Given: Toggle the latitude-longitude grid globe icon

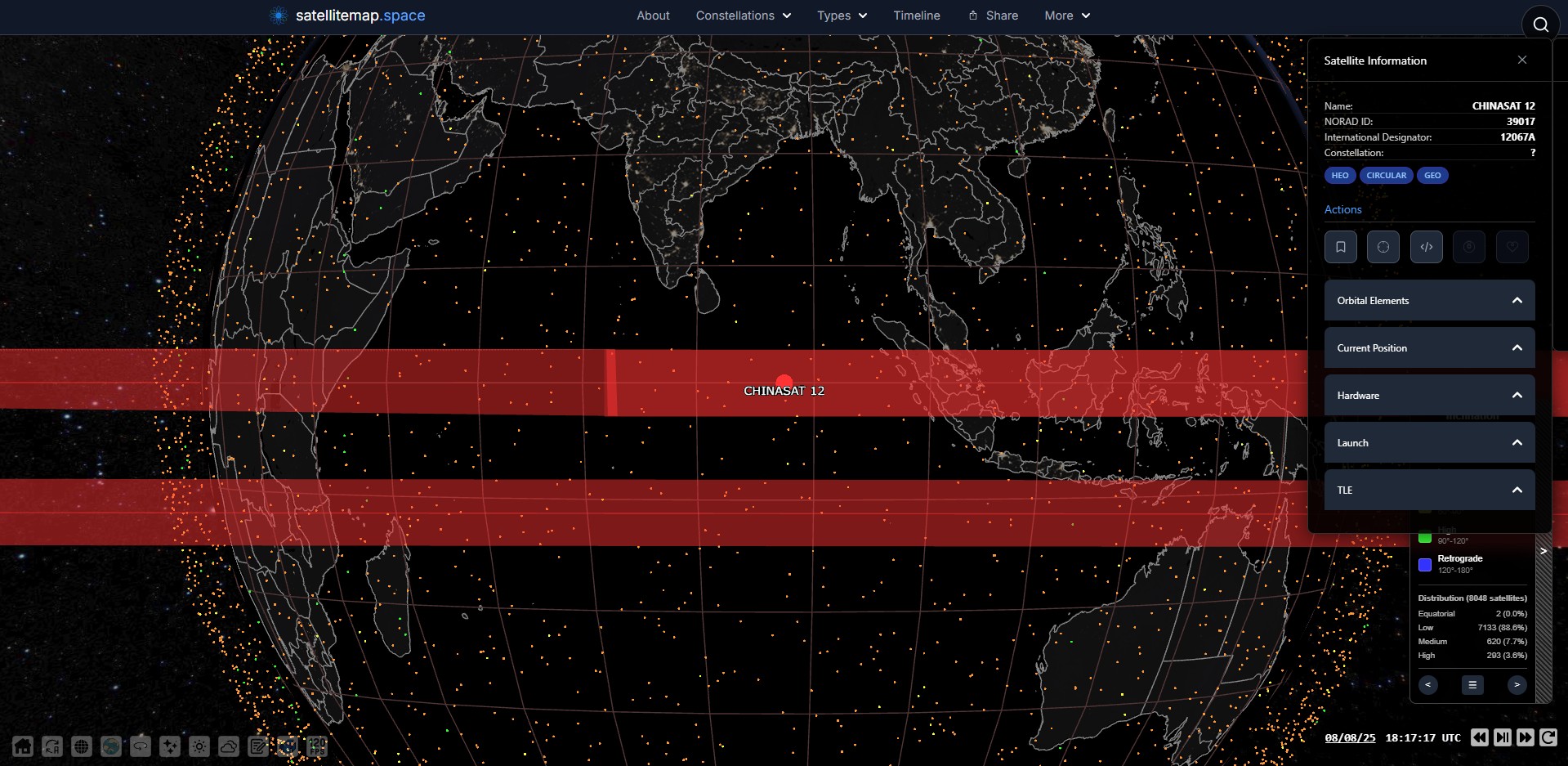Looking at the screenshot, I should [x=82, y=746].
